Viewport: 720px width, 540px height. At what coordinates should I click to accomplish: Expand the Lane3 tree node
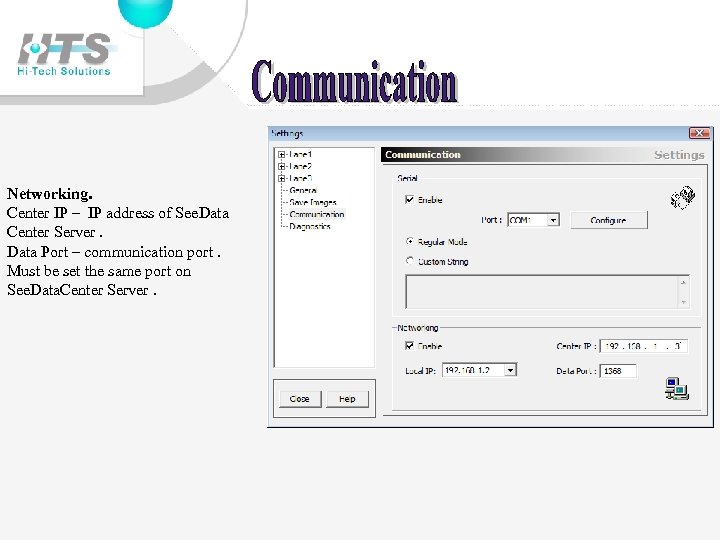281,178
